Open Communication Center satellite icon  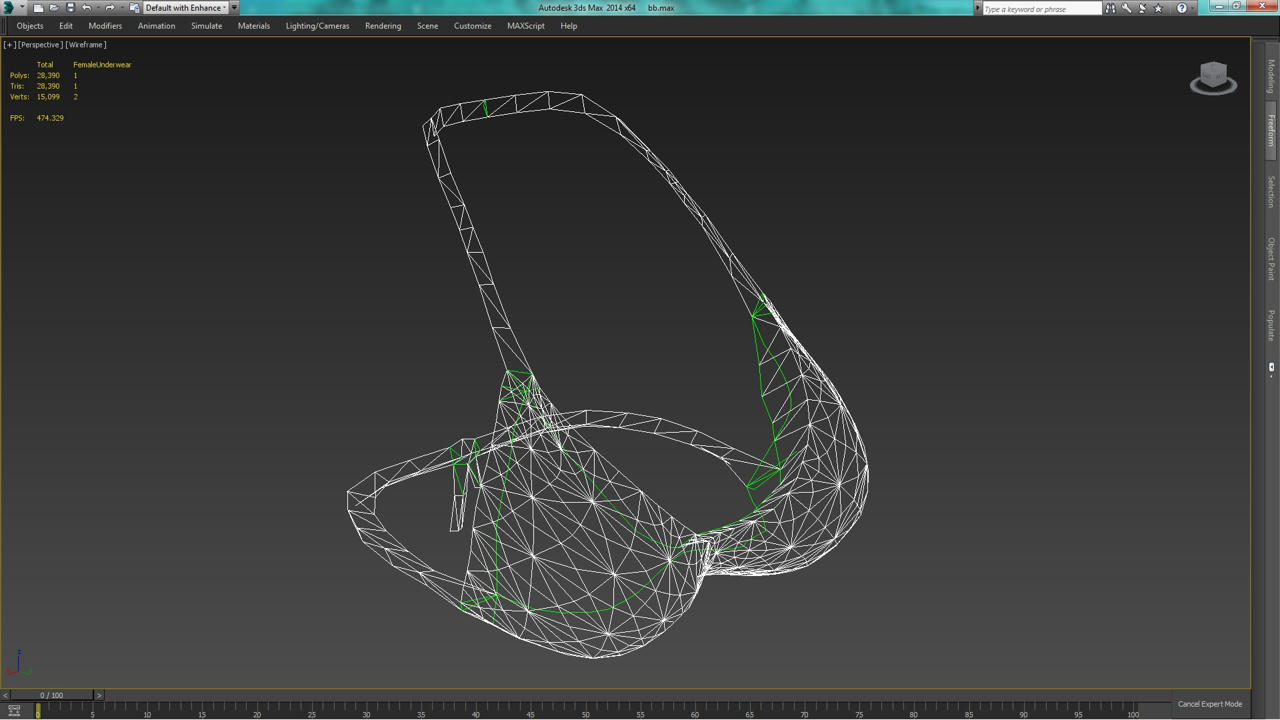(1143, 8)
